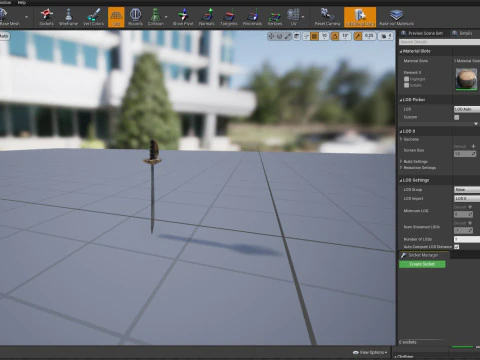Screen dimensions: 480x360
Task: Expand the Build Settings row
Action: [401, 162]
